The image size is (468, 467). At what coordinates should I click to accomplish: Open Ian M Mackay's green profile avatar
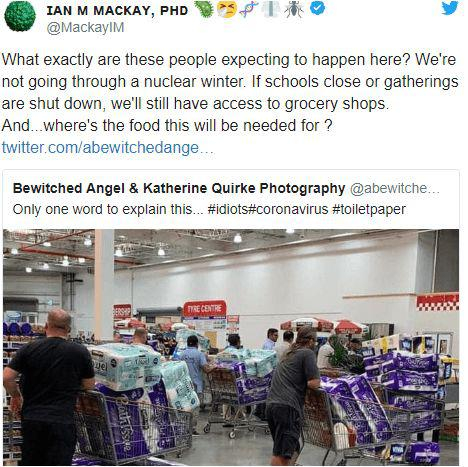[x=20, y=16]
